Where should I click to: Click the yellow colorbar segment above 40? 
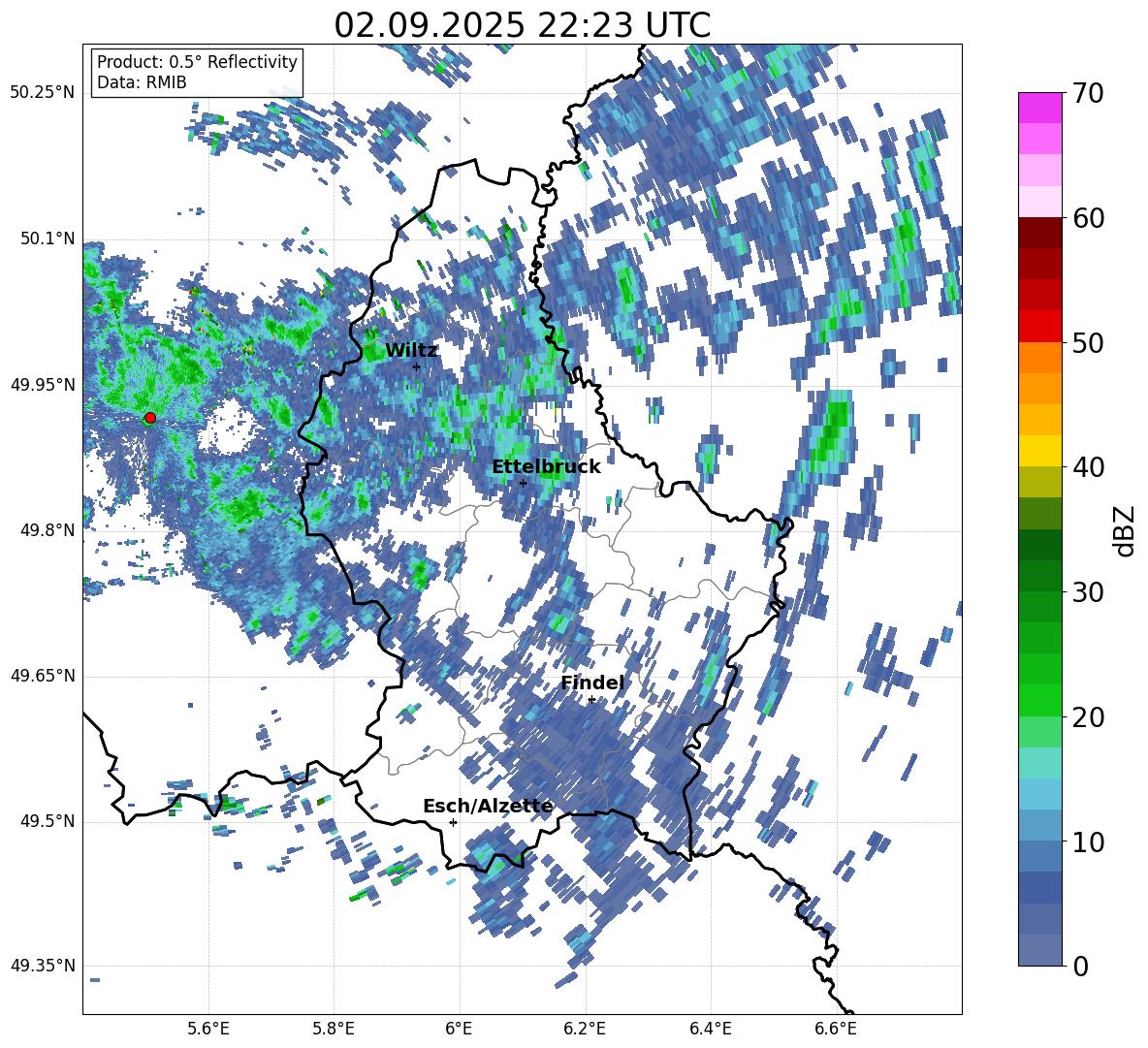1039,451
